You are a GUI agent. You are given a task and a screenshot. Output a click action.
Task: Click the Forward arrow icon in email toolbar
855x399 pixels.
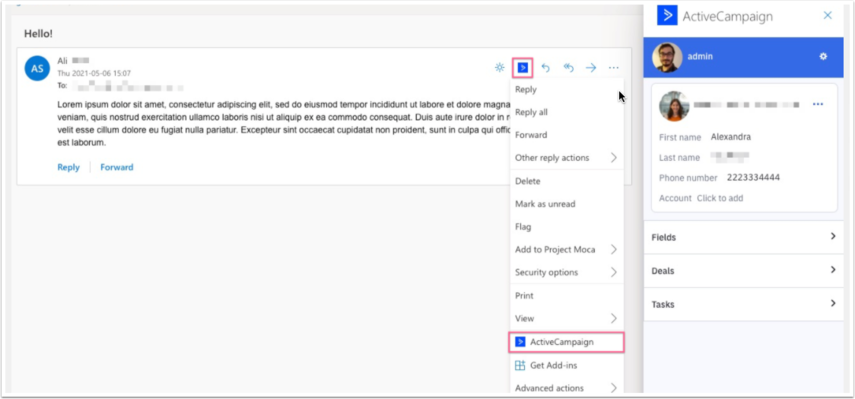[591, 68]
